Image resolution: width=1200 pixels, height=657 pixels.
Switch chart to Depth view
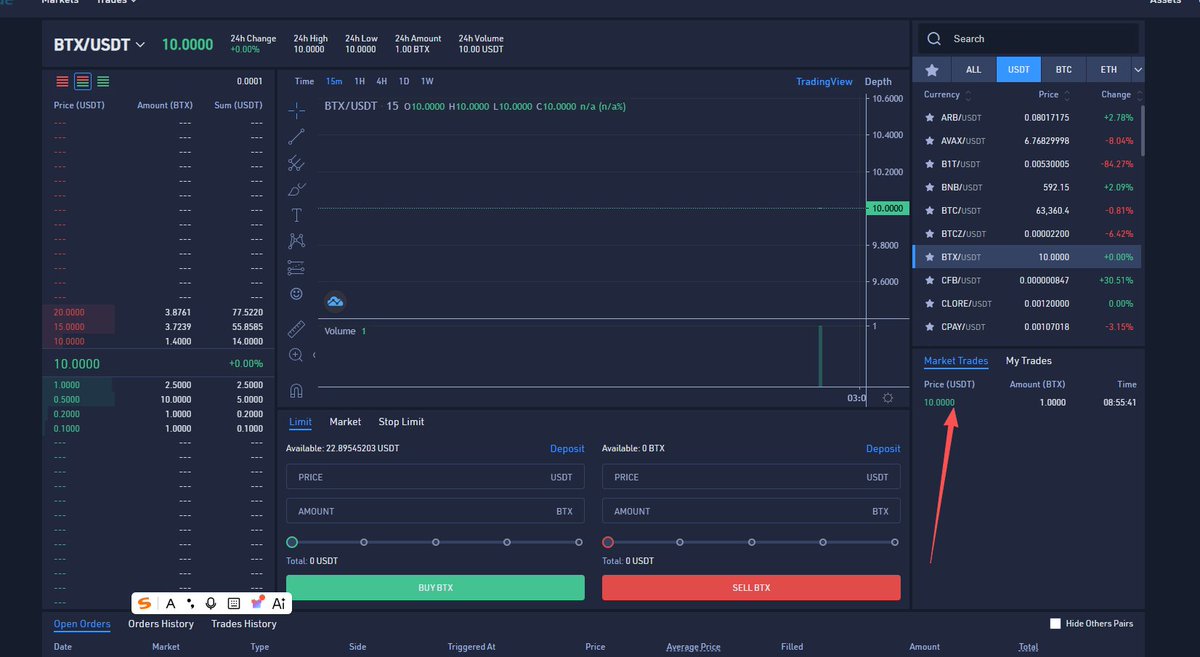click(878, 82)
